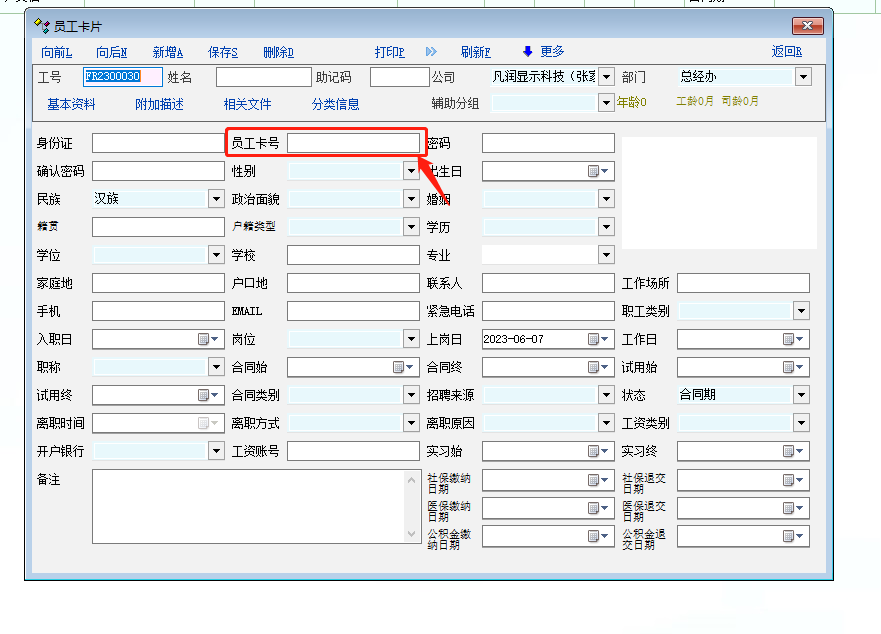Switch to the 附加描述 tab

tap(159, 104)
